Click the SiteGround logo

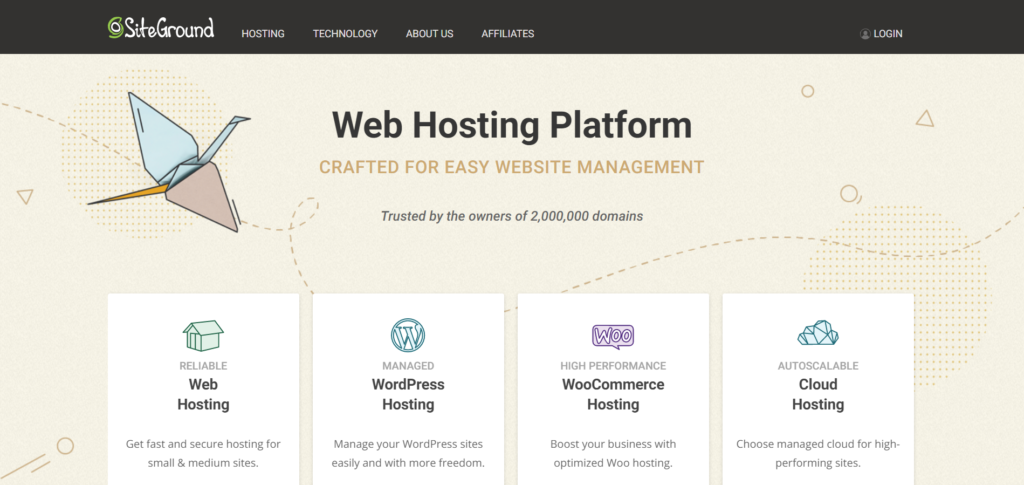161,28
